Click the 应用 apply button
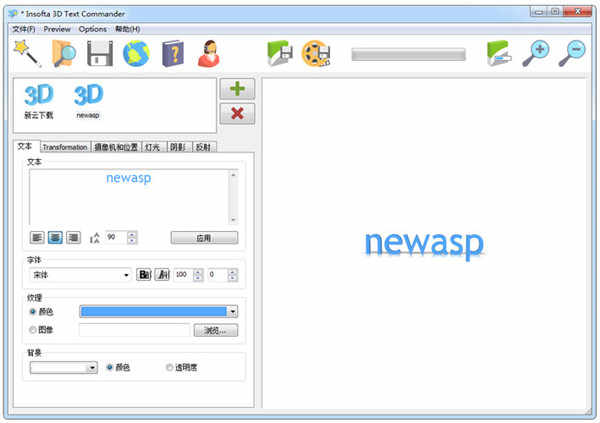 [x=204, y=238]
